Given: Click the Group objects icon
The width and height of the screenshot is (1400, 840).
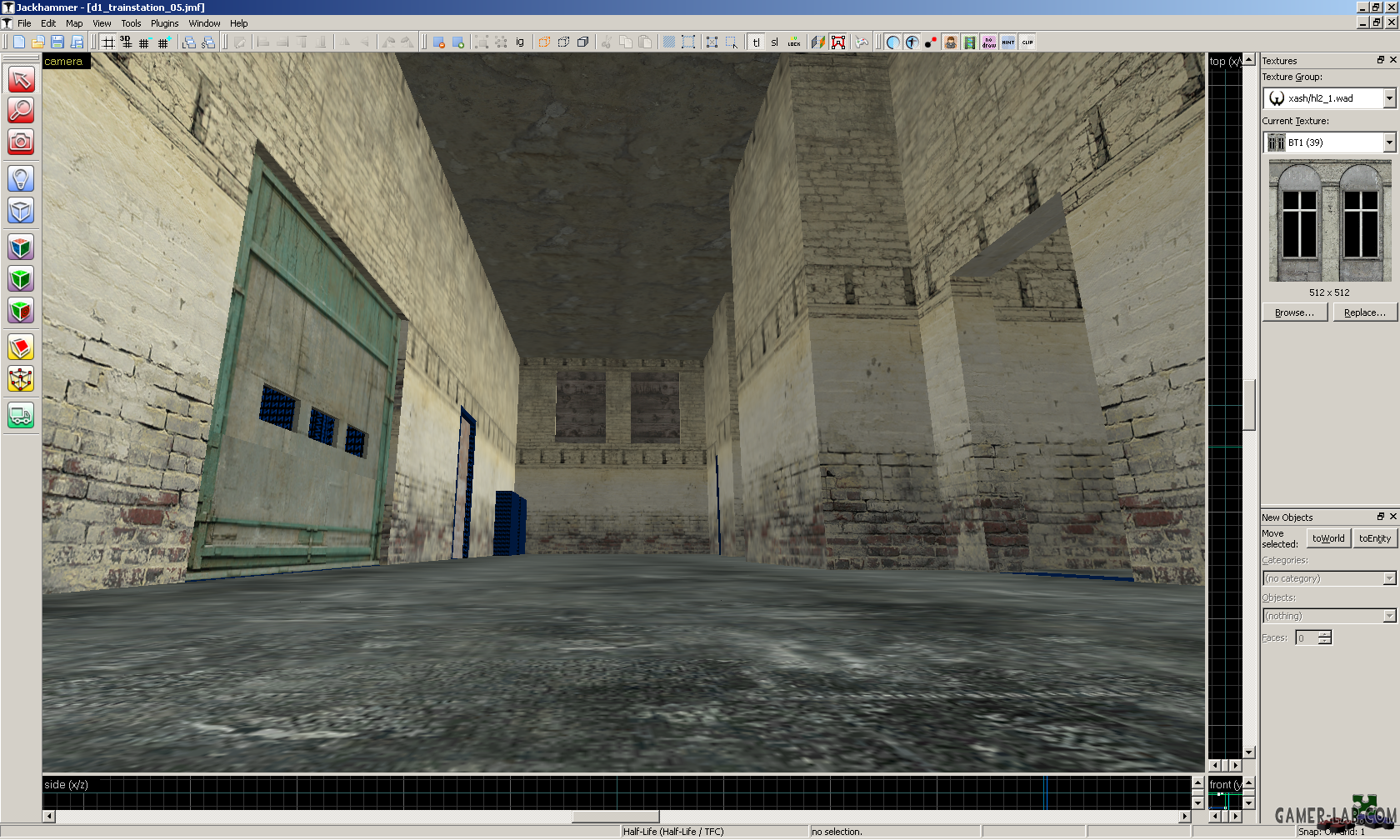Looking at the screenshot, I should [x=481, y=42].
